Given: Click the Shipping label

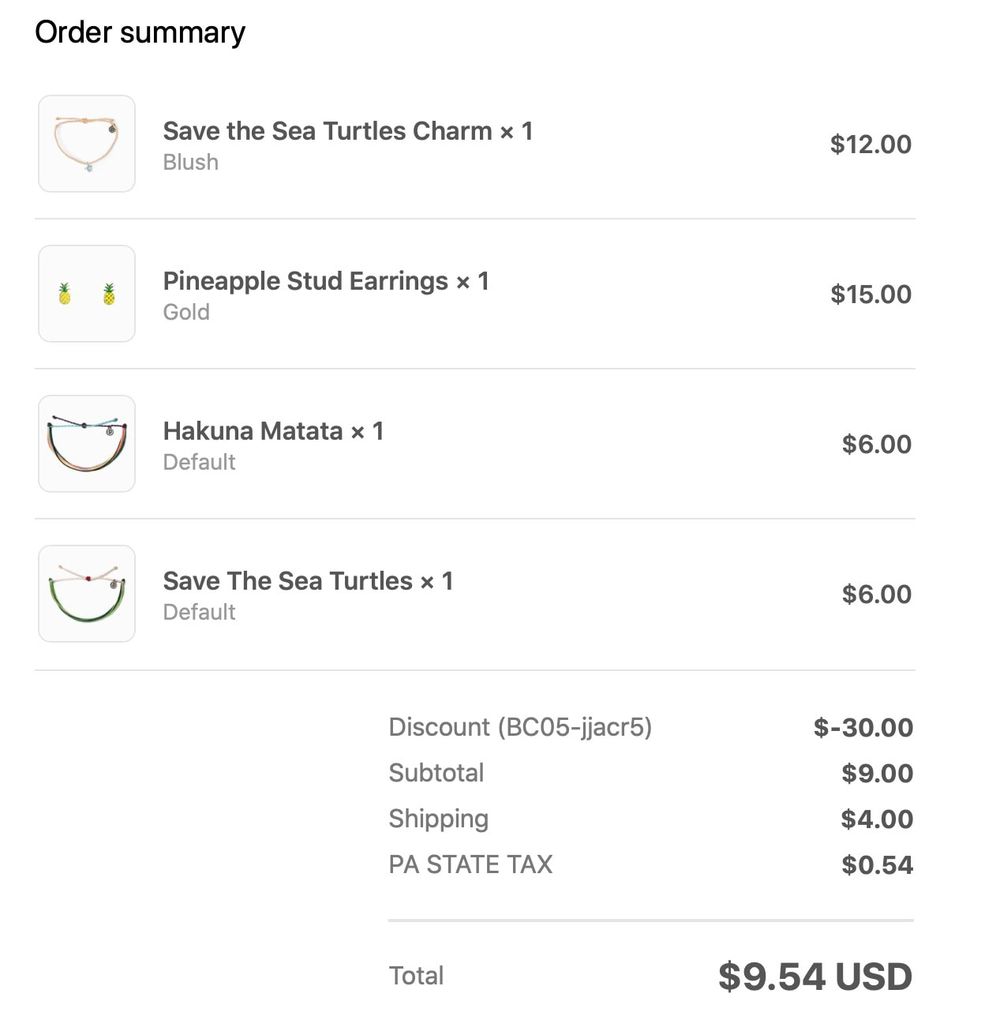Looking at the screenshot, I should click(x=439, y=819).
